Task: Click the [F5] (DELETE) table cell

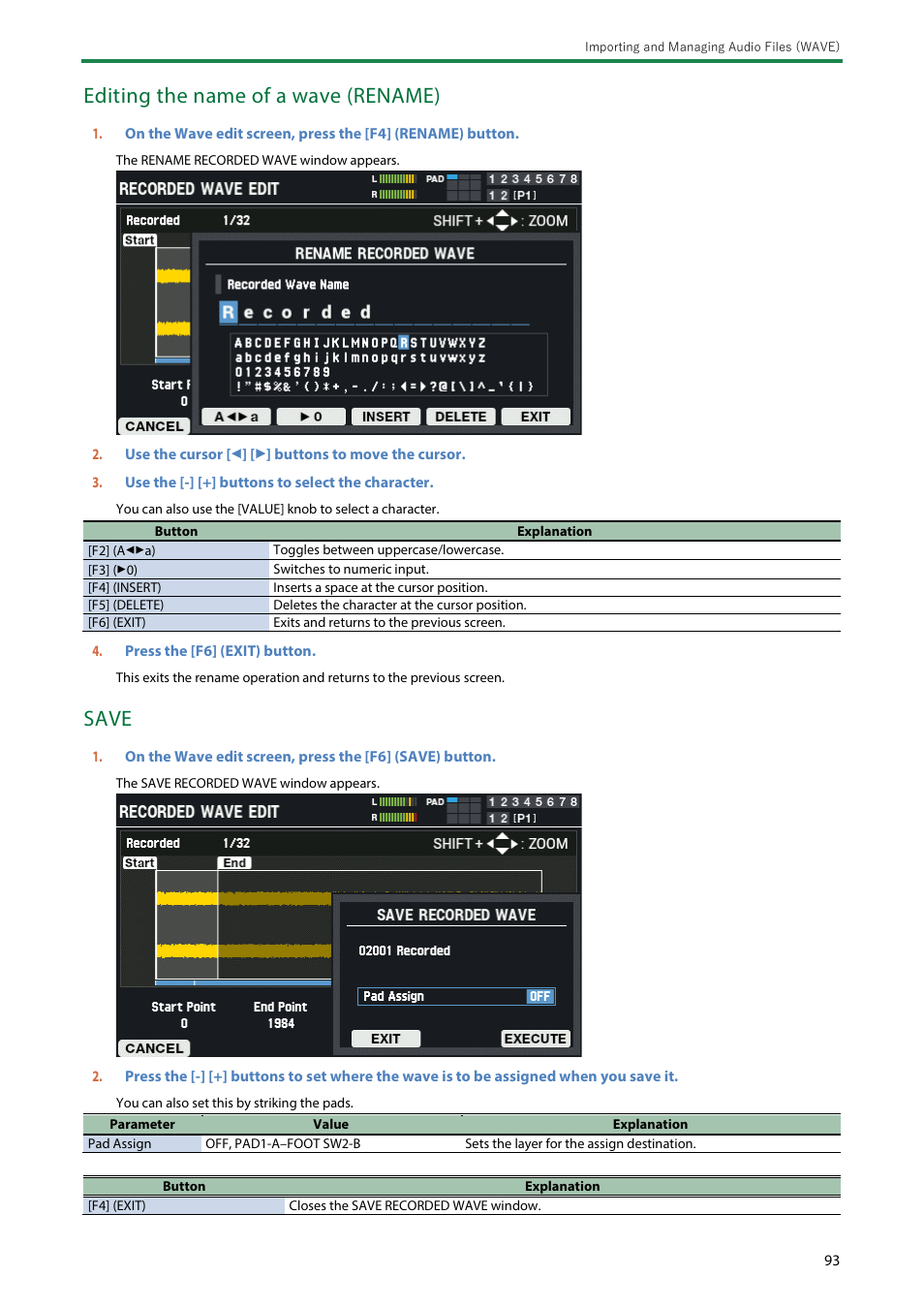Action: [x=176, y=606]
